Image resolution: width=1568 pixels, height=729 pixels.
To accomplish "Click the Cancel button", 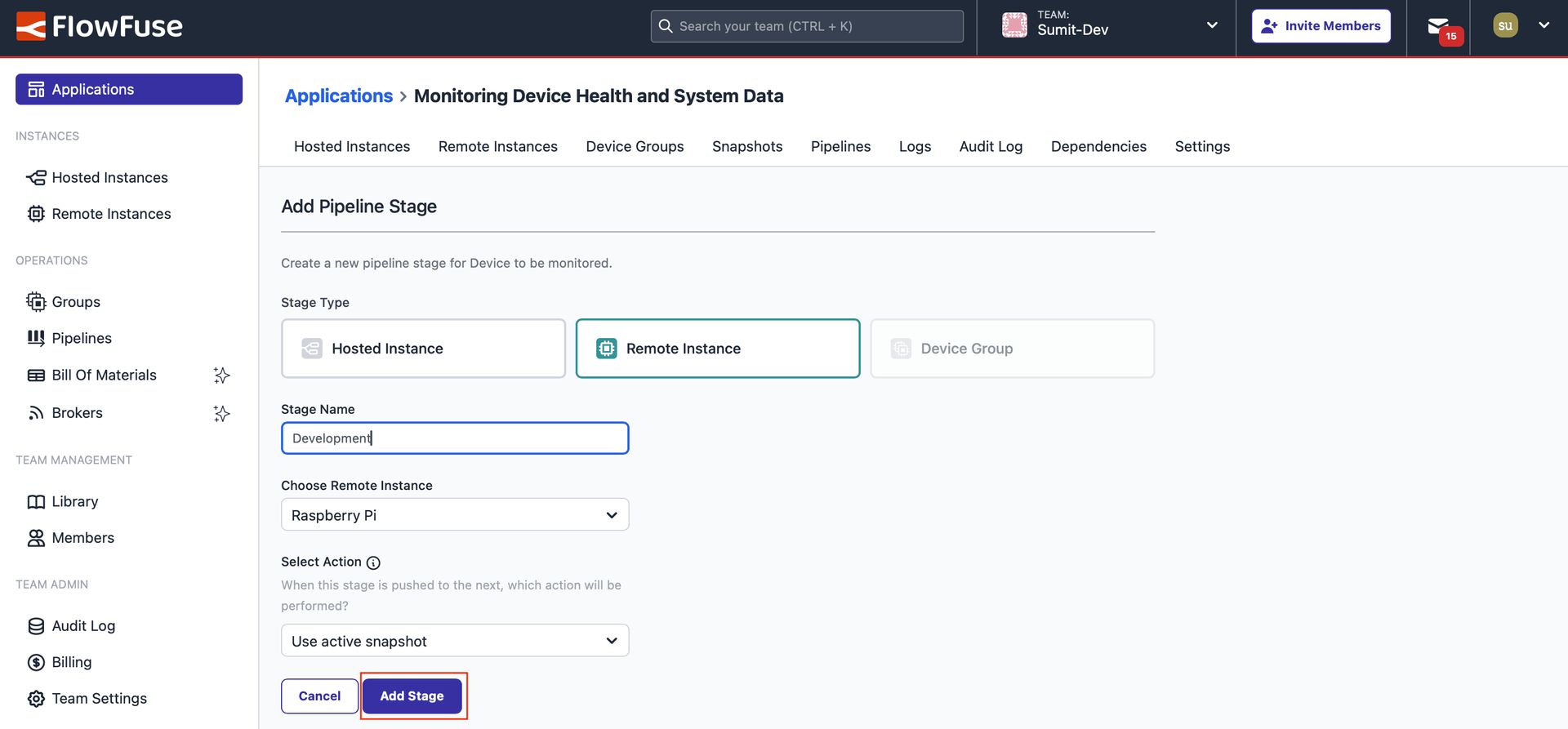I will (319, 696).
